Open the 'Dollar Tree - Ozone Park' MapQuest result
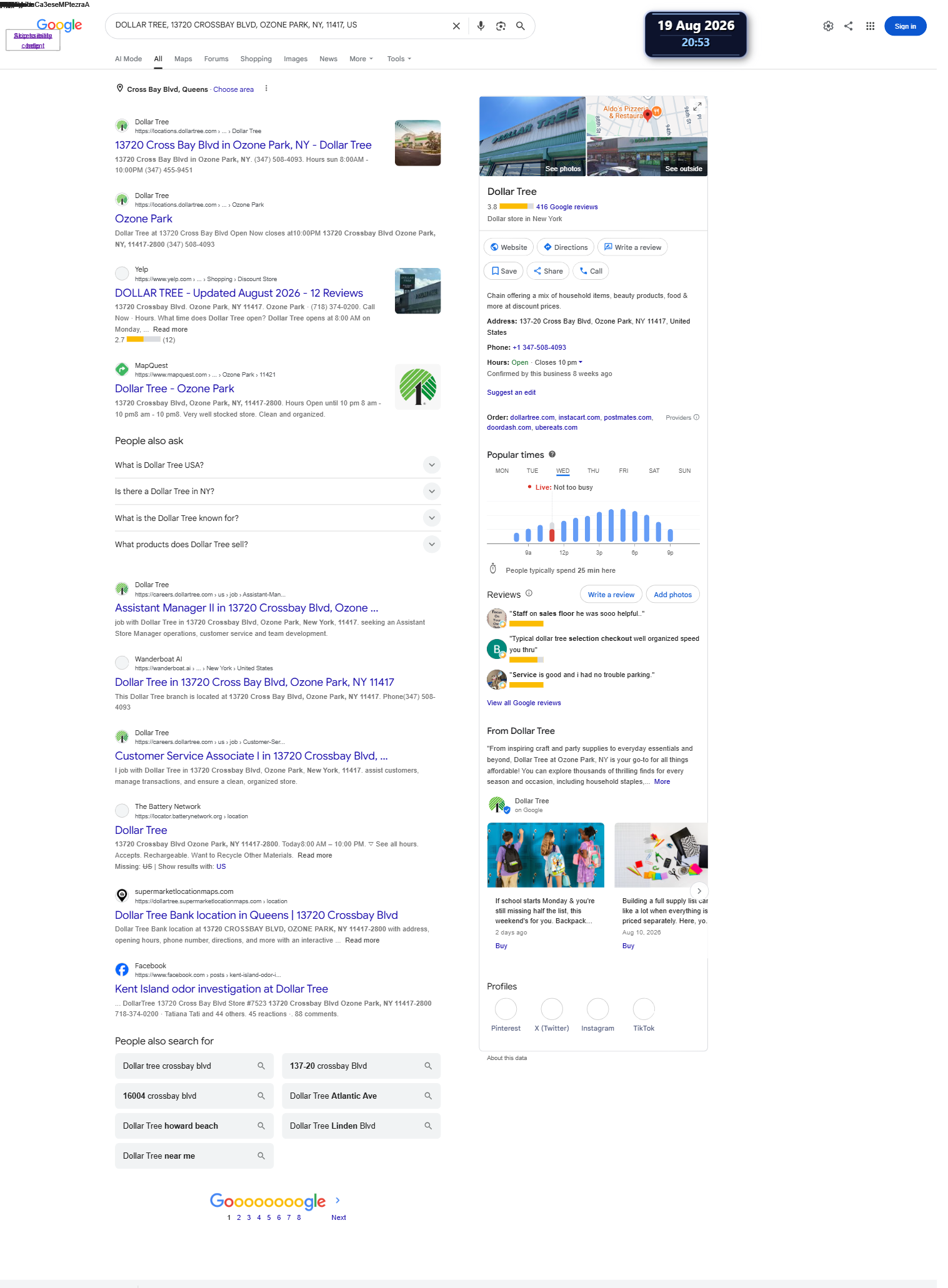 pos(174,389)
